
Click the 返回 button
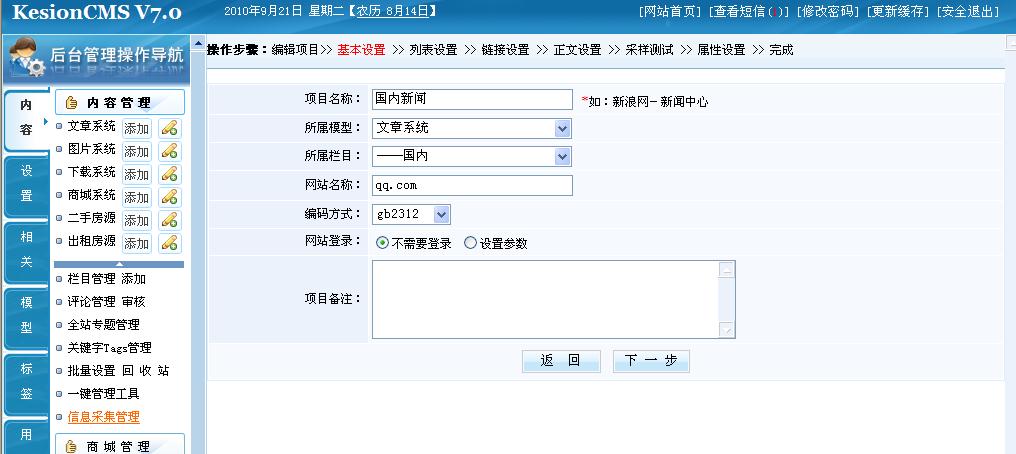click(x=561, y=361)
